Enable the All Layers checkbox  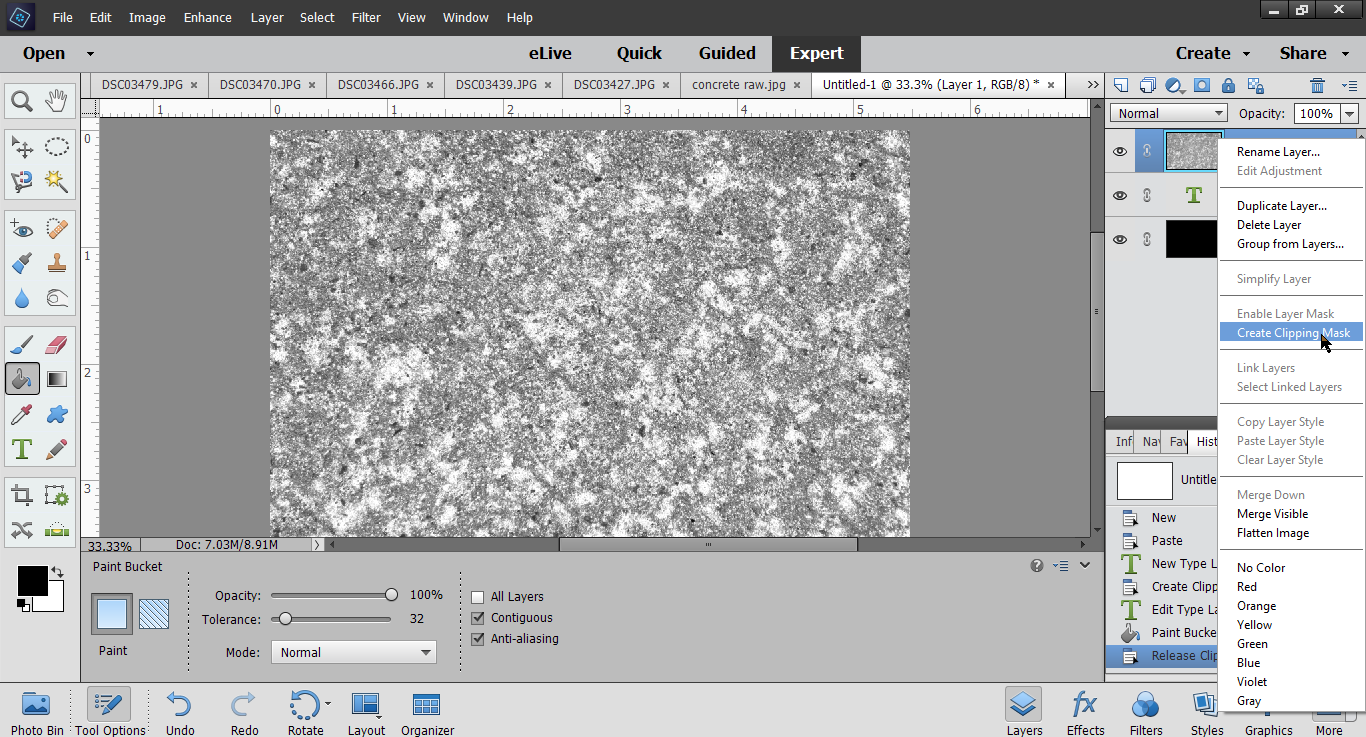click(478, 597)
